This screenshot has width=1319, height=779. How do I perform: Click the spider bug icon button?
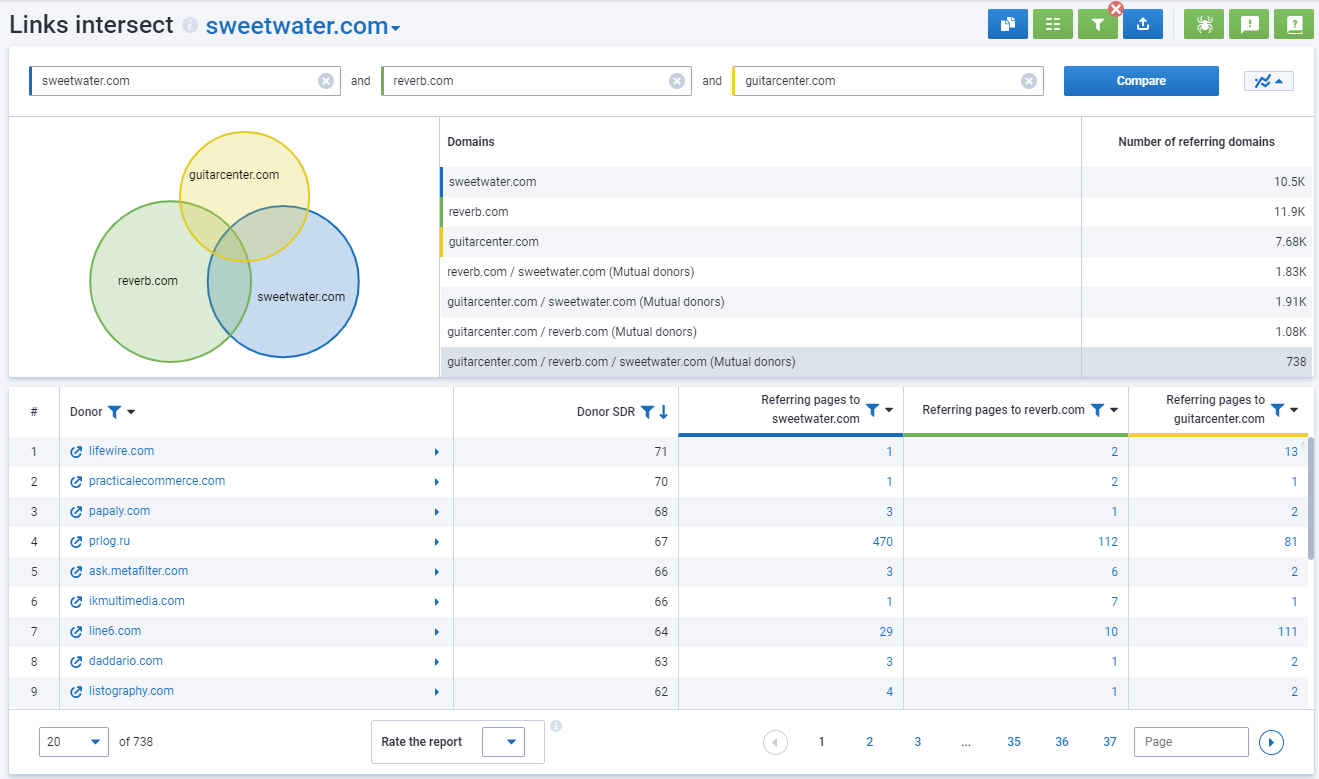point(1204,24)
